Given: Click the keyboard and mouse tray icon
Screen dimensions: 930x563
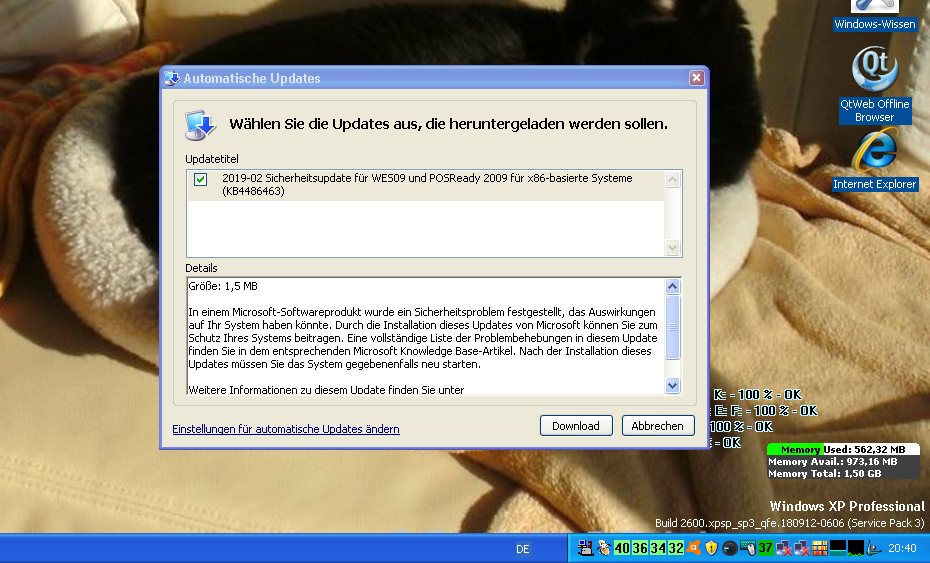Looking at the screenshot, I should coord(748,548).
